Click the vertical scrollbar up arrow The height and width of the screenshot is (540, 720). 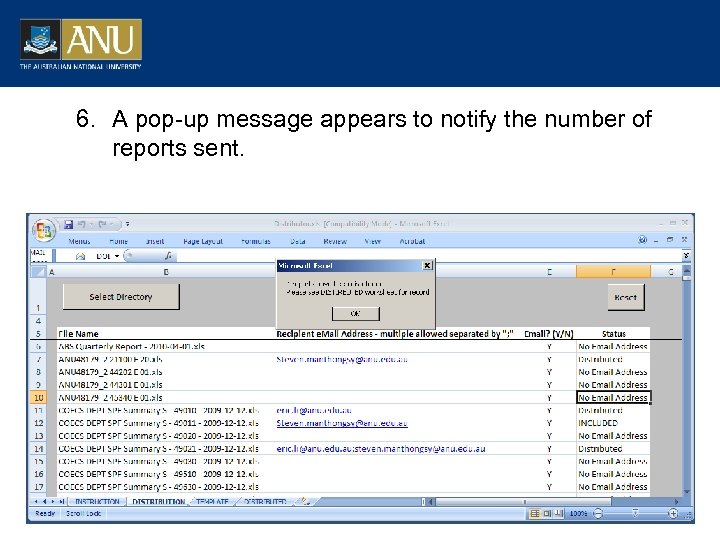point(686,271)
